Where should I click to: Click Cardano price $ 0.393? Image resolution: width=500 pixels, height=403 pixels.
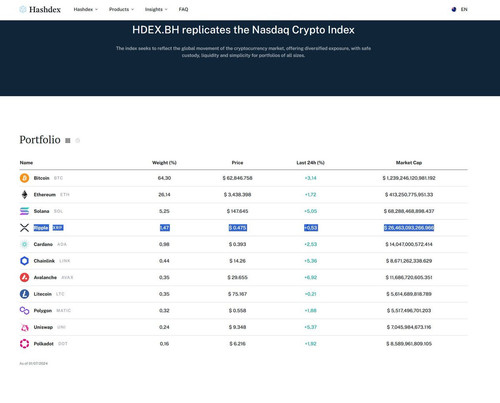click(237, 244)
